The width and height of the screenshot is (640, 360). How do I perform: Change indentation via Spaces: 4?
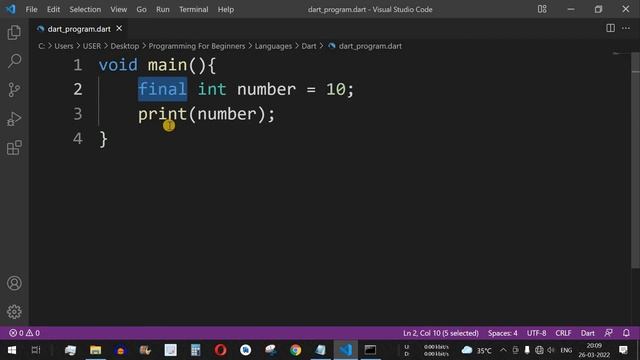click(502, 333)
